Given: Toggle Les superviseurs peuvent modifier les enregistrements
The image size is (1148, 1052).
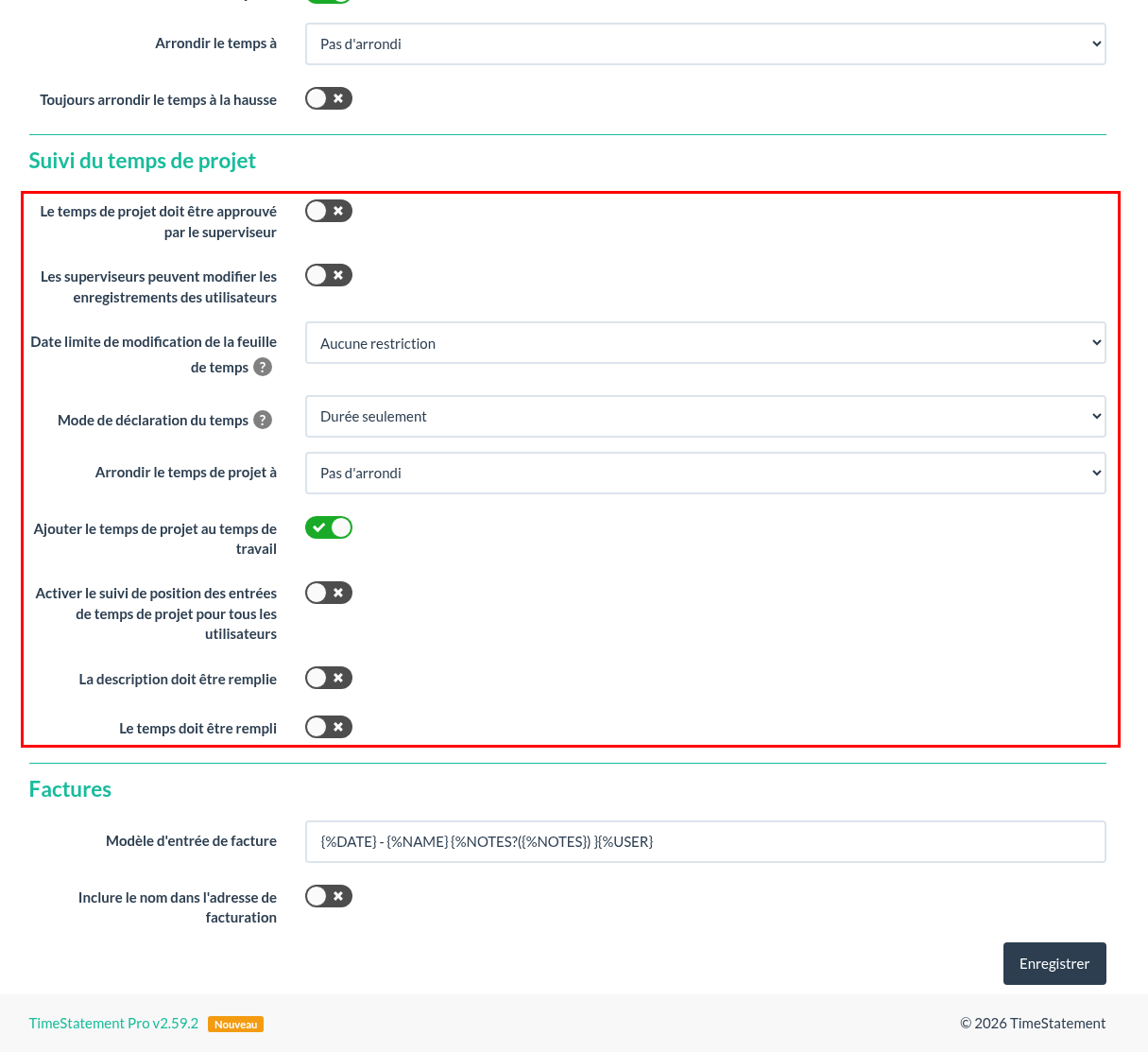Looking at the screenshot, I should coord(329,275).
